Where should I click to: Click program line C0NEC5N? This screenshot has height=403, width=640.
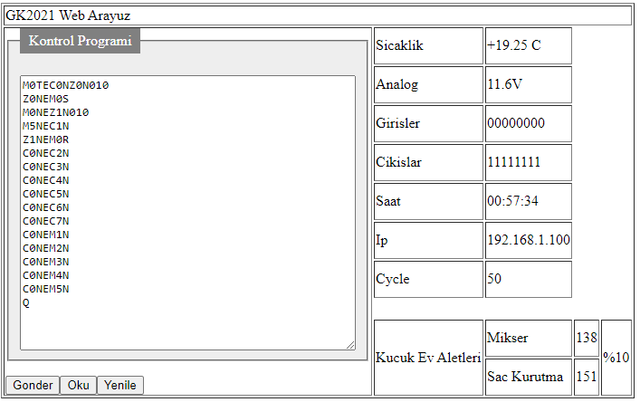coord(46,194)
